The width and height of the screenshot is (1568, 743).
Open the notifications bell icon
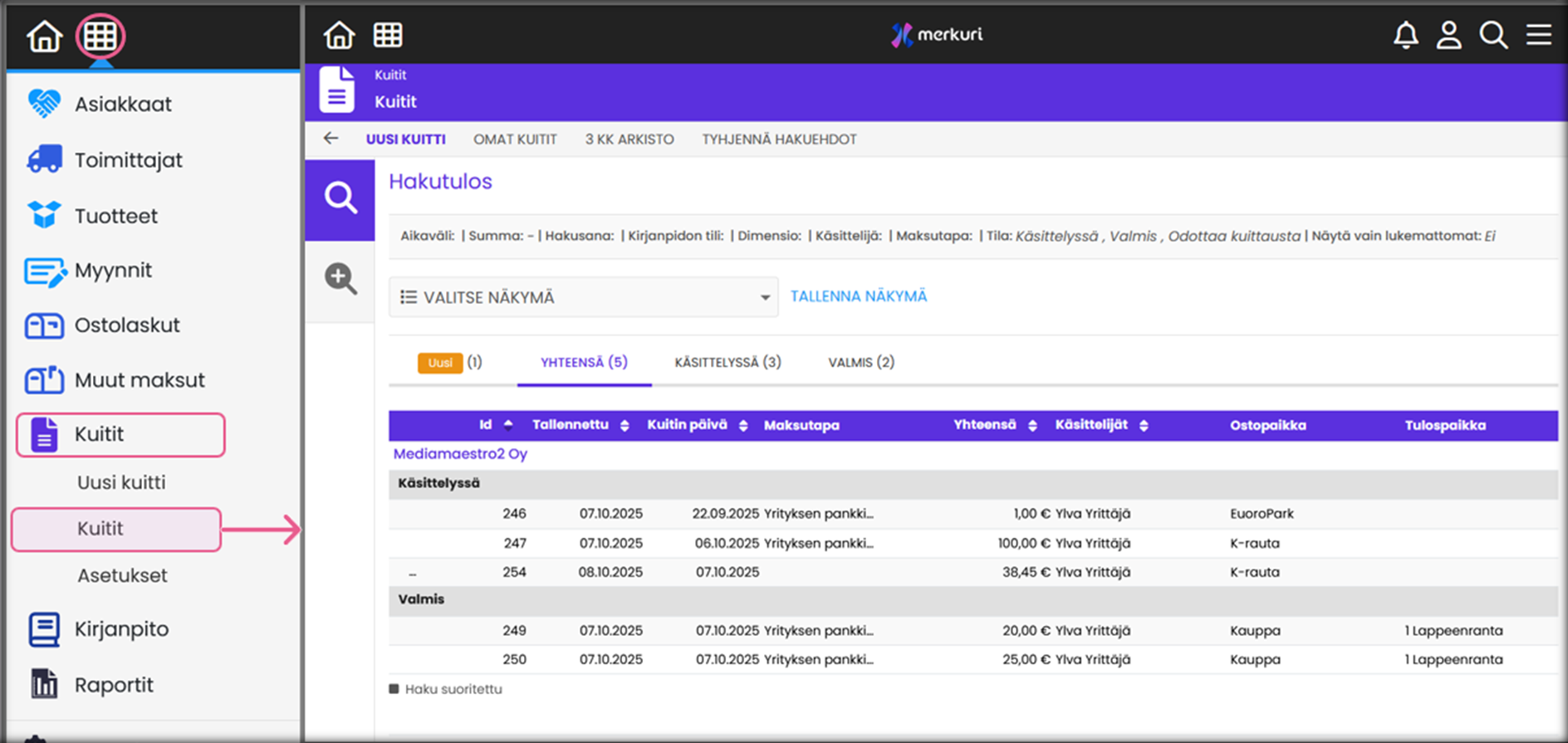tap(1405, 35)
